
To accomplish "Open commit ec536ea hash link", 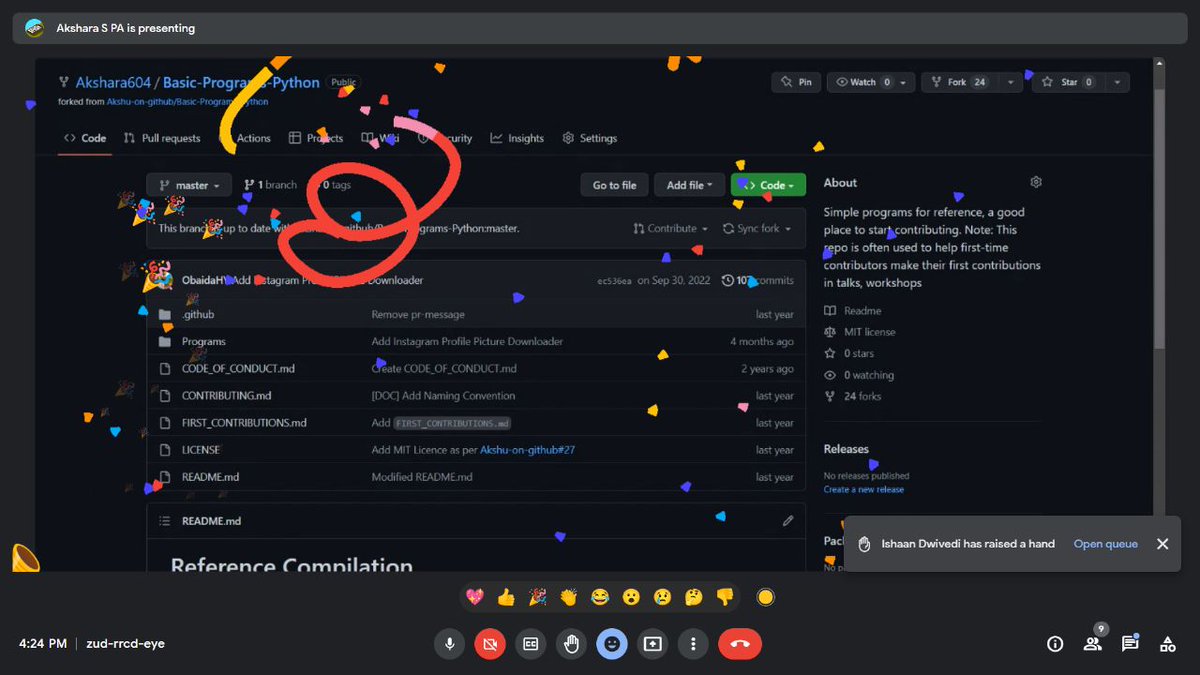I will (614, 281).
